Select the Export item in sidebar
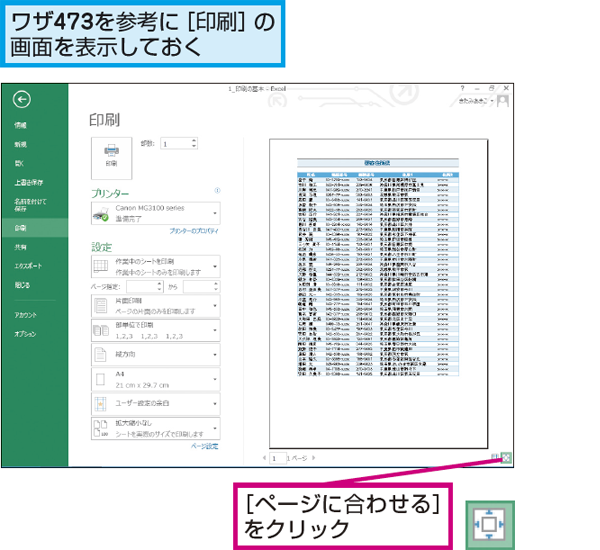The height and width of the screenshot is (550, 600). click(28, 266)
